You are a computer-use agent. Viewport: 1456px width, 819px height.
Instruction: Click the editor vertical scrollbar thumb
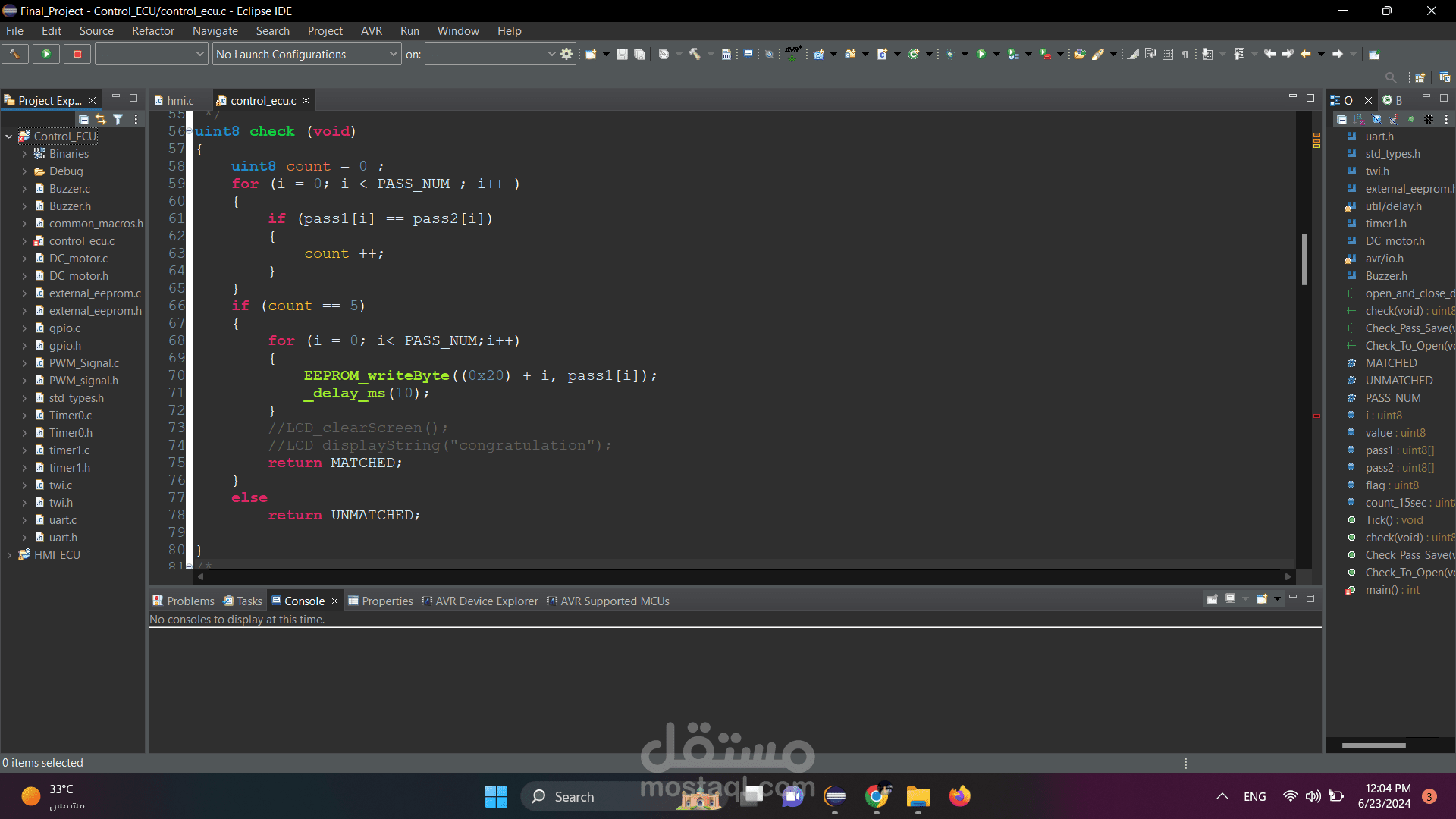click(1304, 259)
